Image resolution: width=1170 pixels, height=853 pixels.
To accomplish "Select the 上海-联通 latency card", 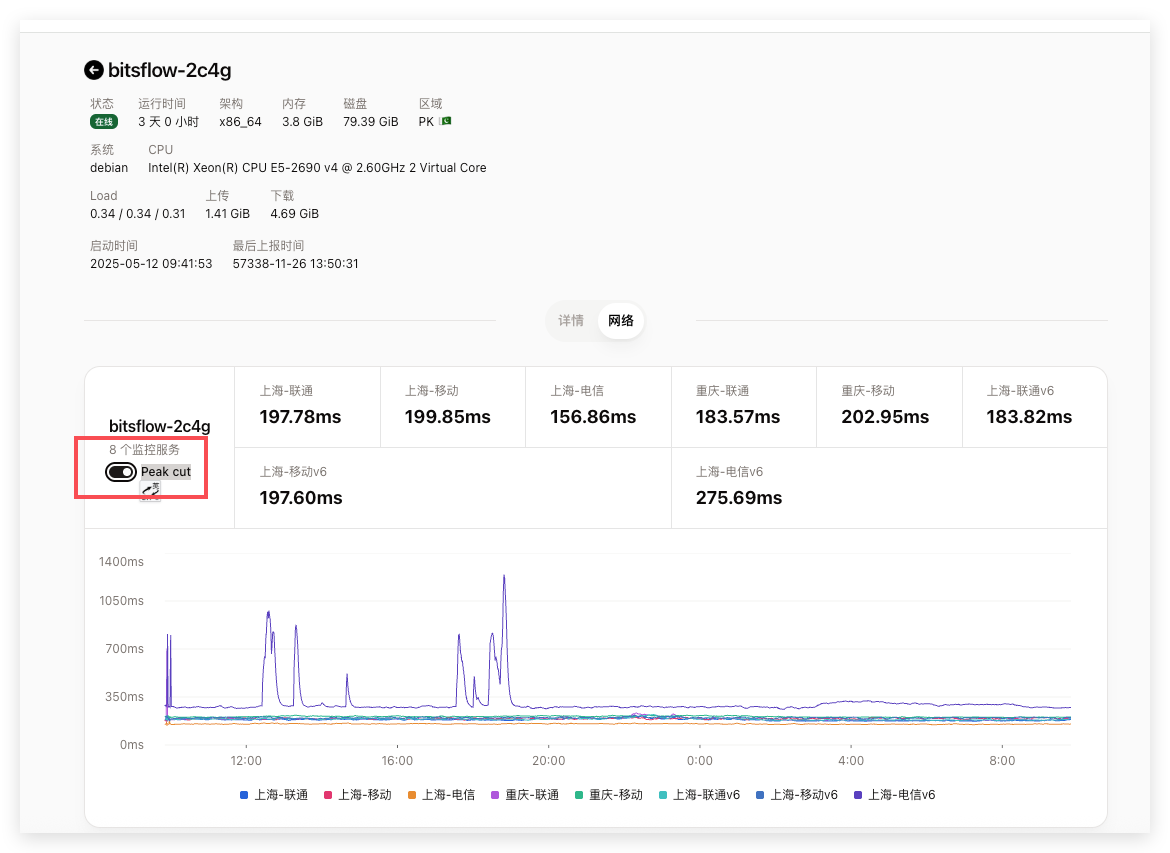I will coord(307,406).
